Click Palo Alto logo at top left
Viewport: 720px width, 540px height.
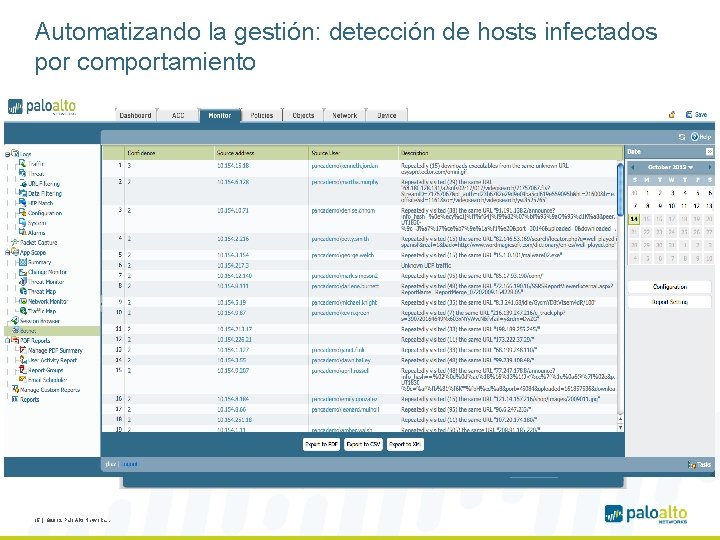point(42,107)
